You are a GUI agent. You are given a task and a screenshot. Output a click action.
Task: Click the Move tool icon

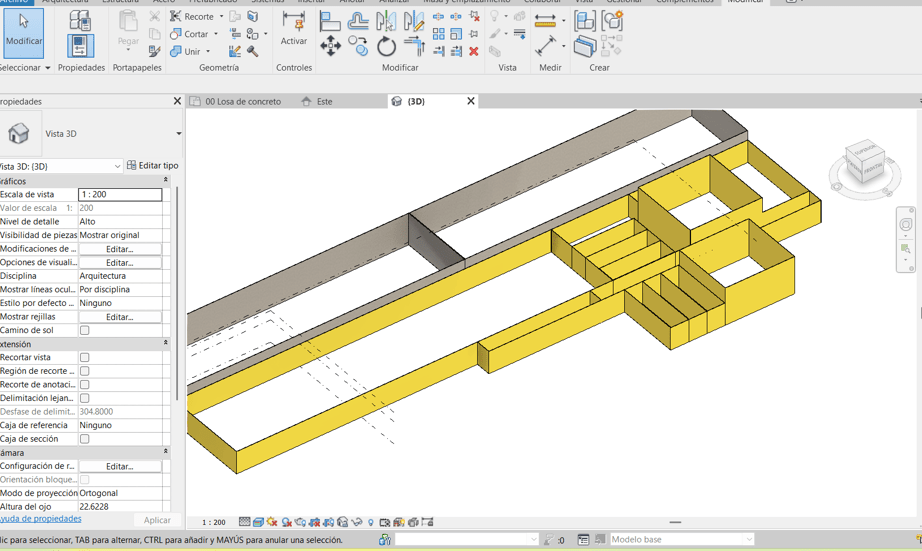pyautogui.click(x=330, y=45)
